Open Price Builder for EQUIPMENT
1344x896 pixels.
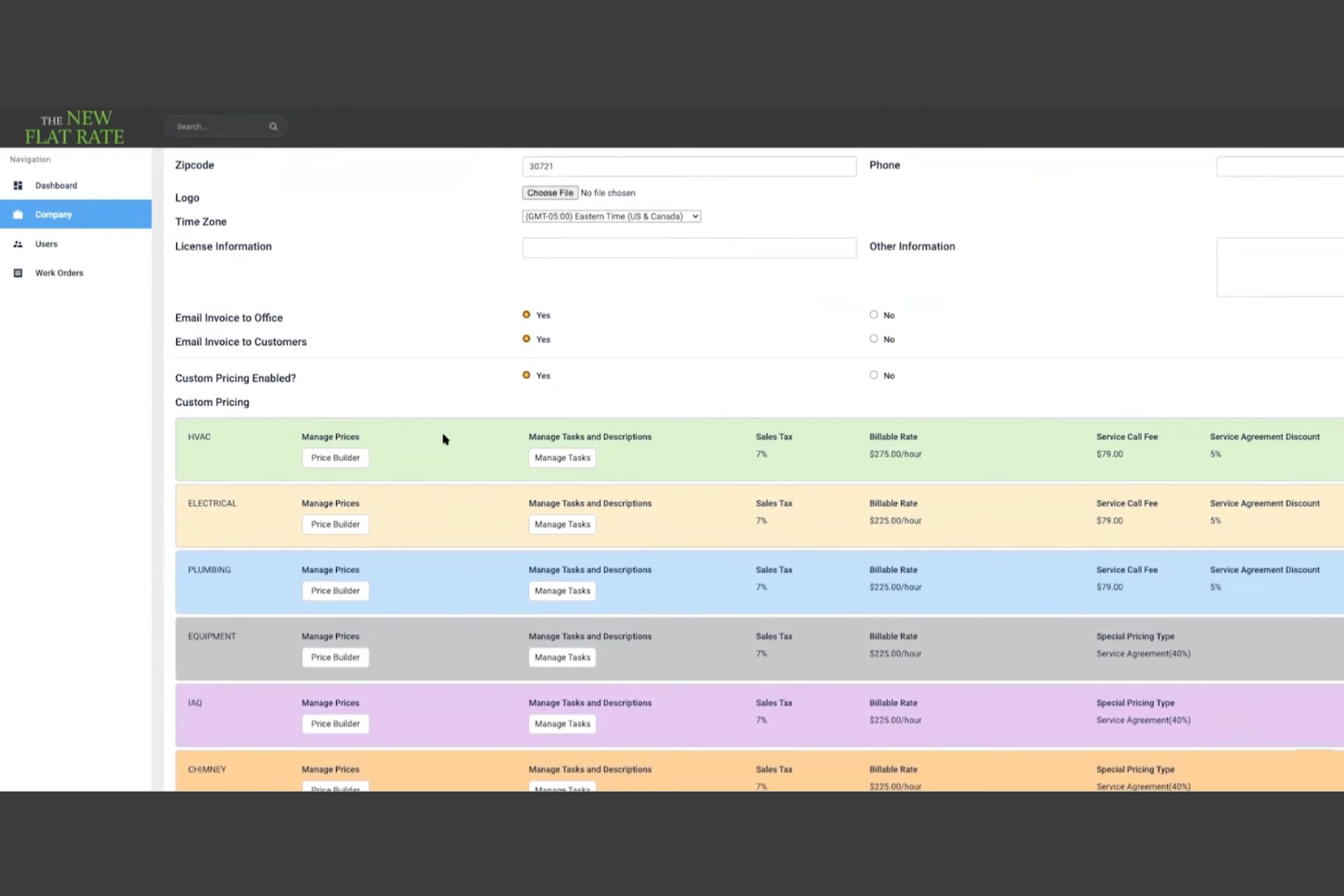coord(335,656)
